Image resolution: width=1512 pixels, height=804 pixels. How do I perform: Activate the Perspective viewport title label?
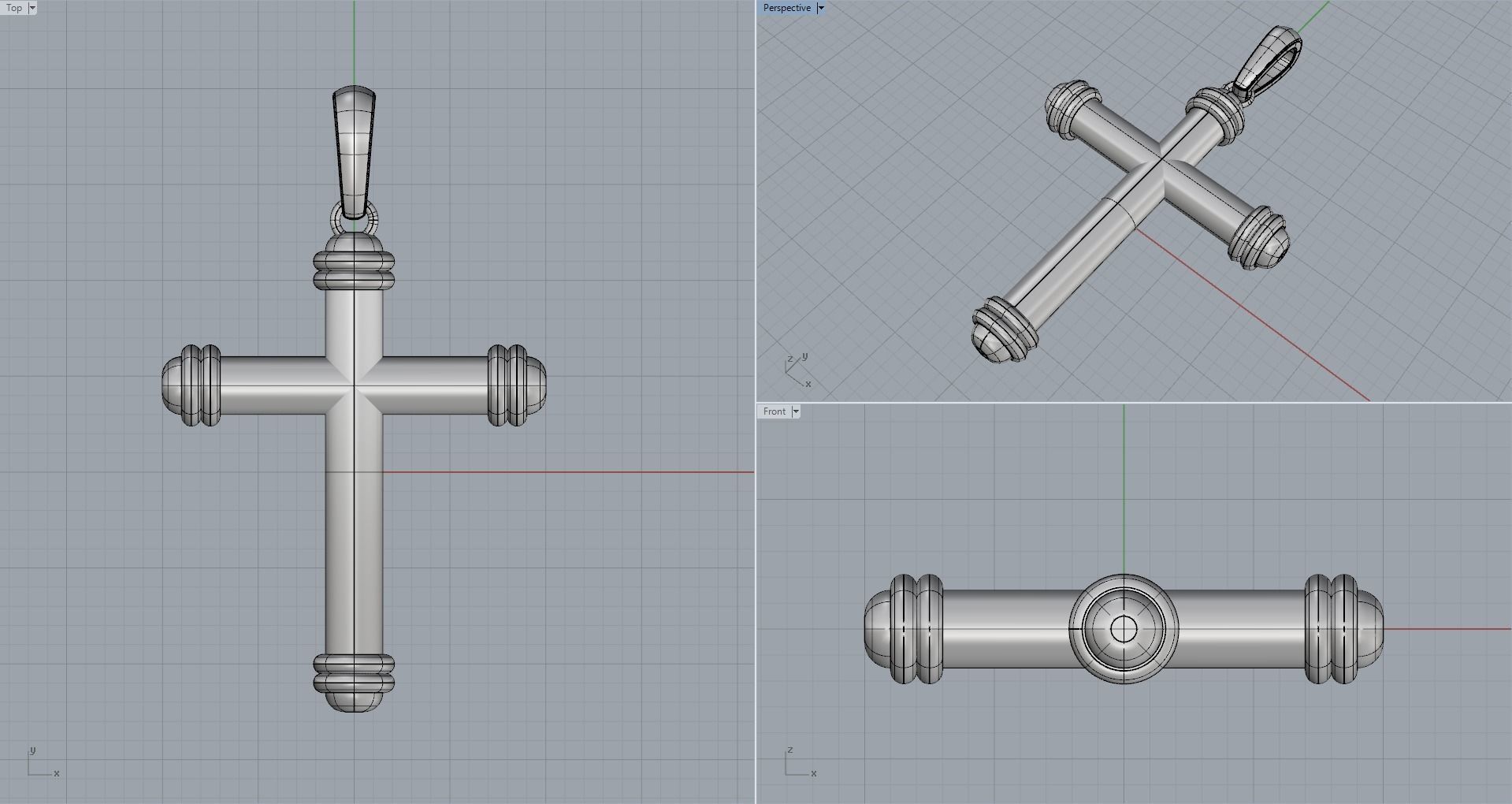pyautogui.click(x=786, y=8)
